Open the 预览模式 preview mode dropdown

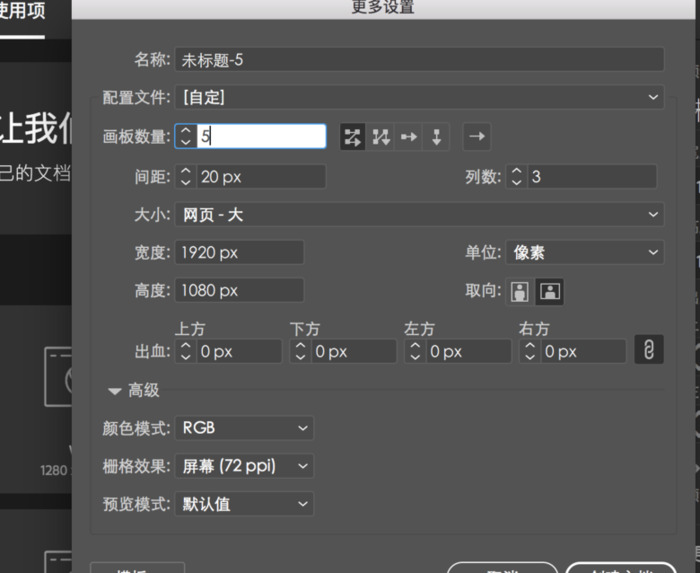coord(244,504)
